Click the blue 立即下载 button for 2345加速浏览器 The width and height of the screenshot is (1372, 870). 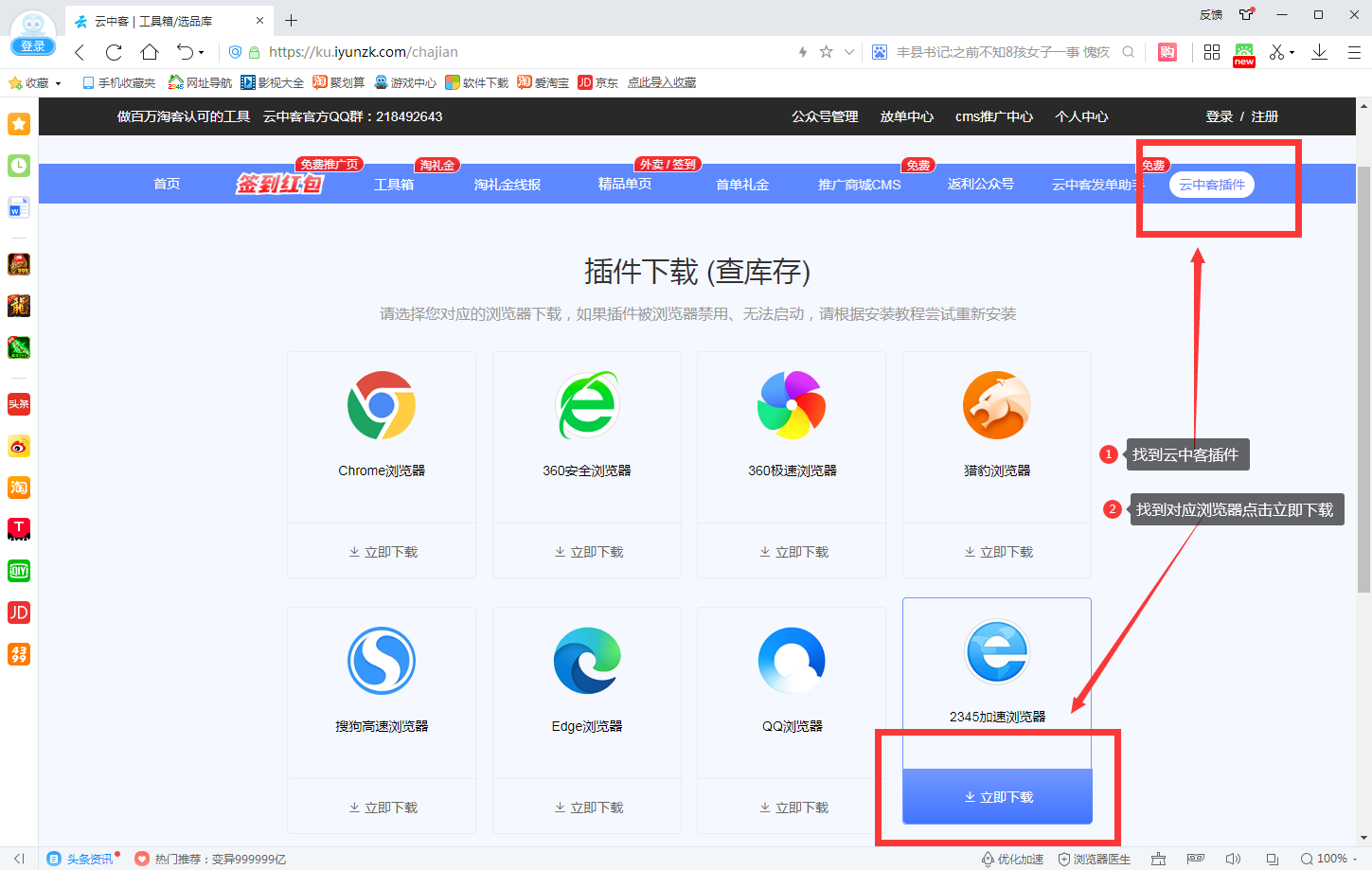pyautogui.click(x=998, y=796)
